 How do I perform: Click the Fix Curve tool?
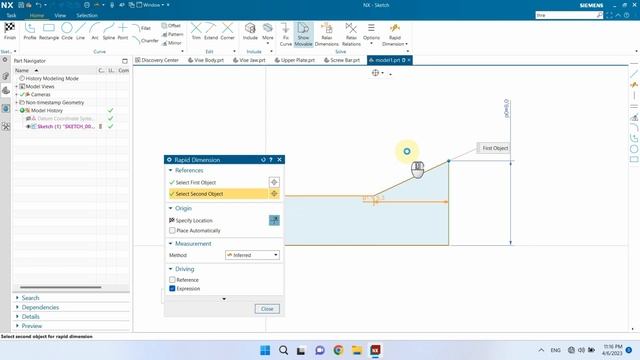(x=286, y=34)
